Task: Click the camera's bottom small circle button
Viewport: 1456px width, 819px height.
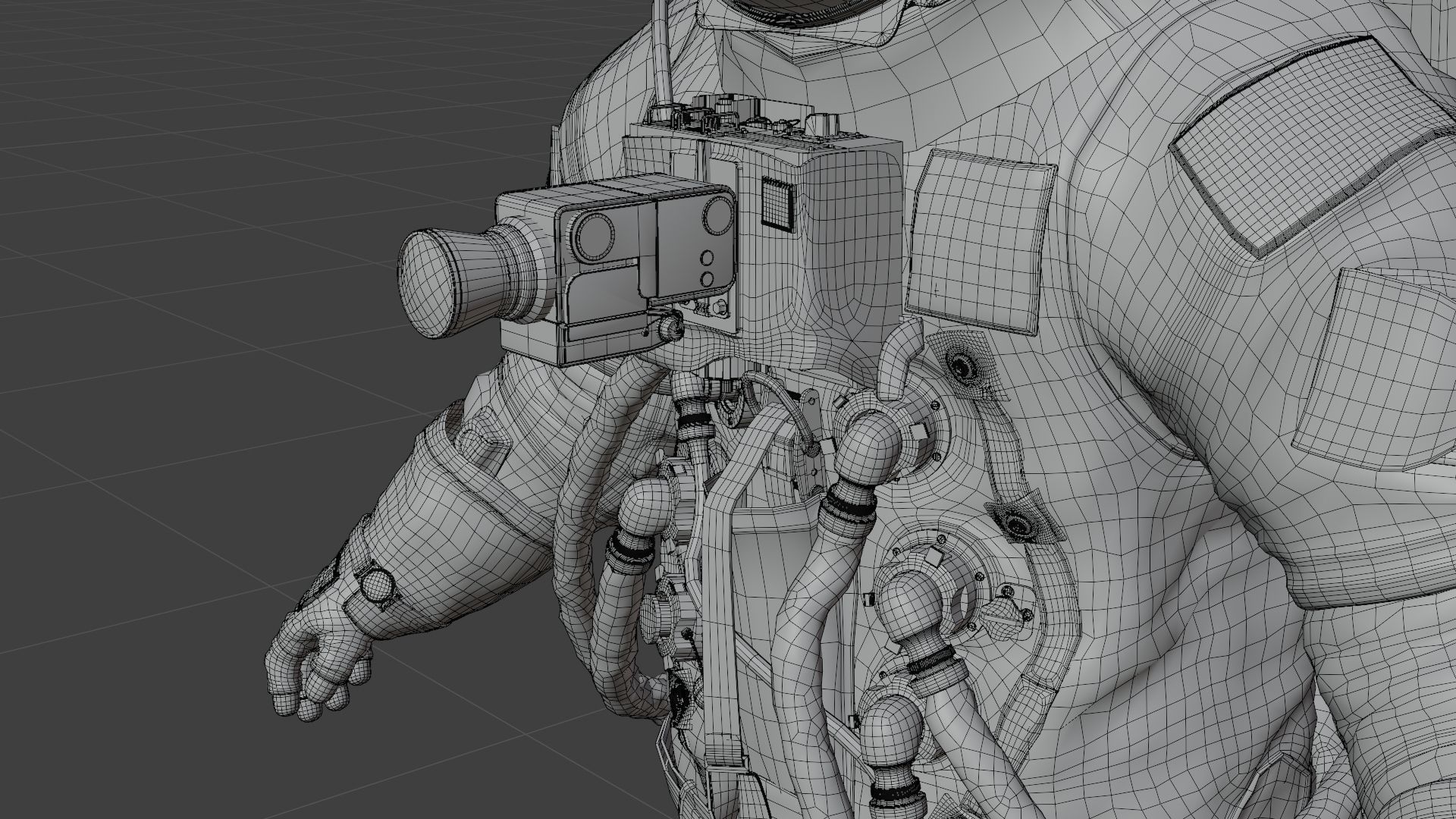Action: (706, 280)
